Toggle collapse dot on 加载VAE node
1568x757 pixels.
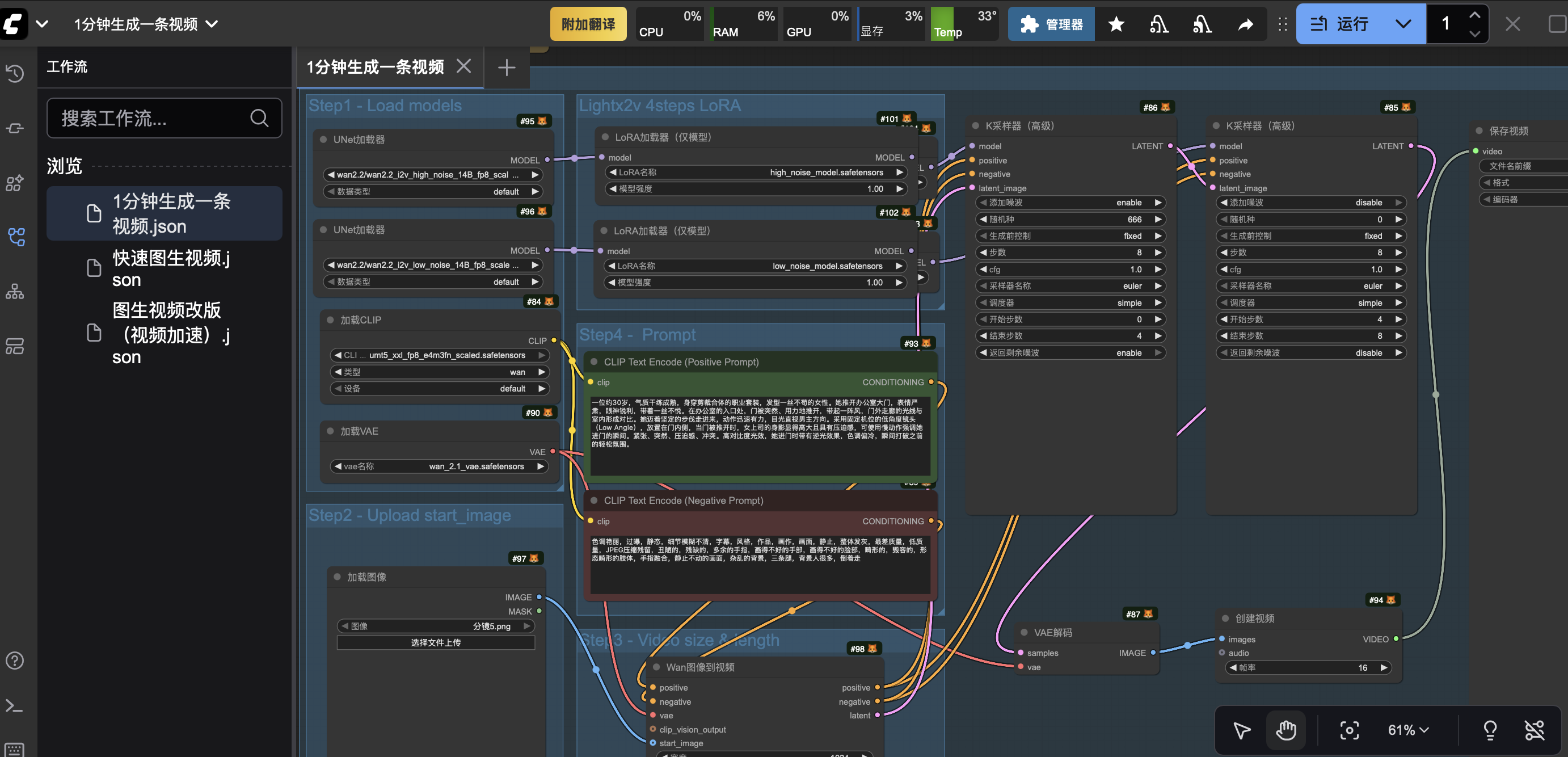click(330, 431)
